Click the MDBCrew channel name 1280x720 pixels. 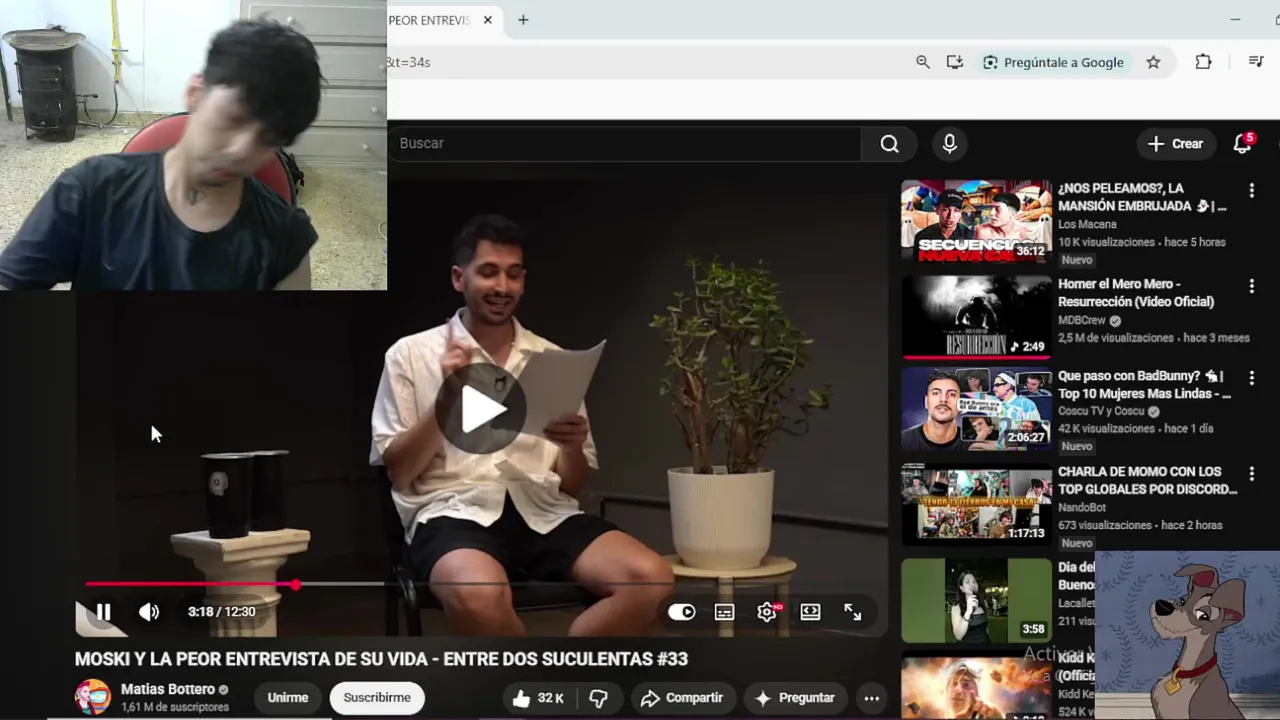(x=1081, y=320)
